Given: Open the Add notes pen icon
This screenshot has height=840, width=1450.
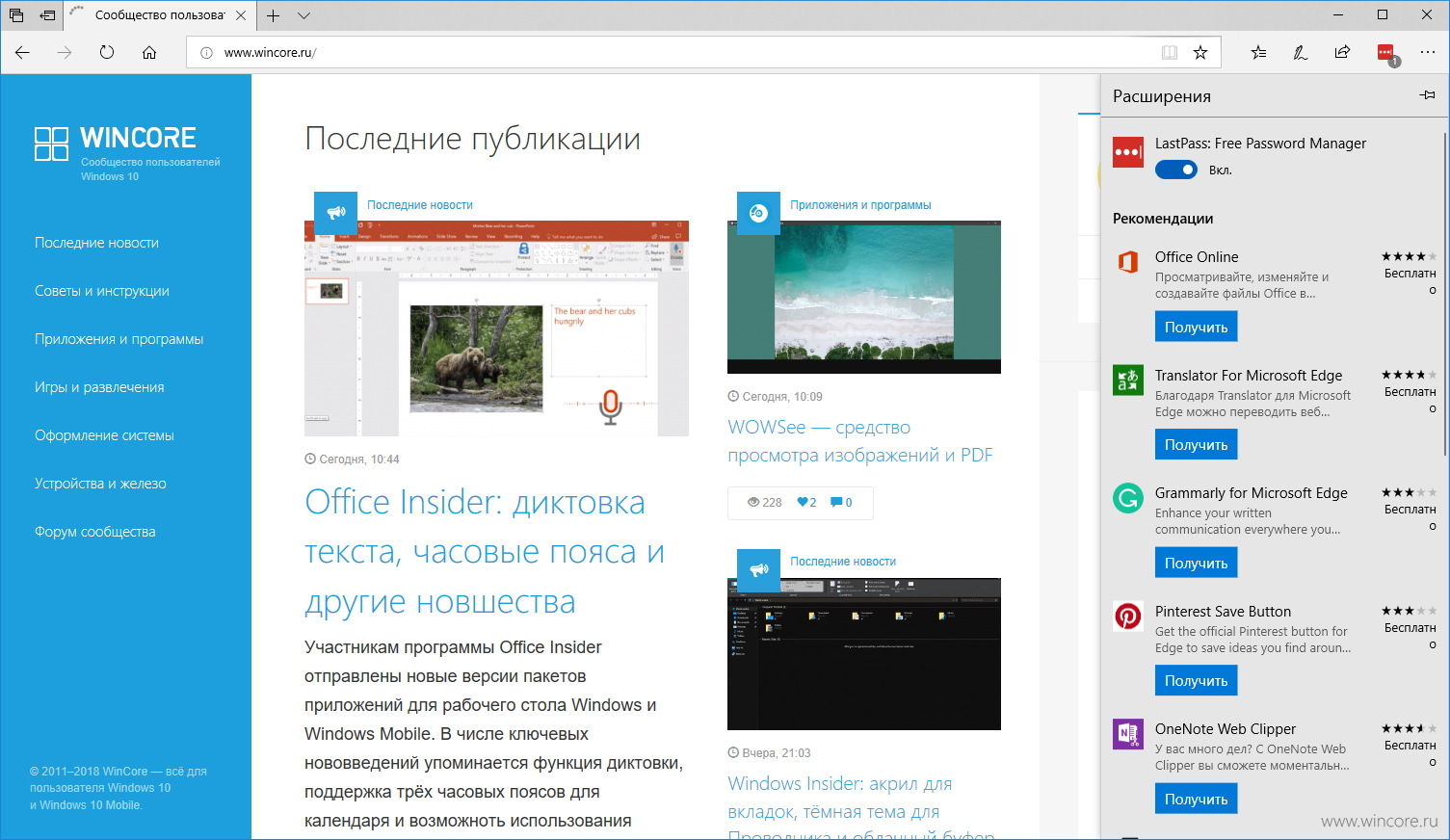Looking at the screenshot, I should pos(1301,52).
